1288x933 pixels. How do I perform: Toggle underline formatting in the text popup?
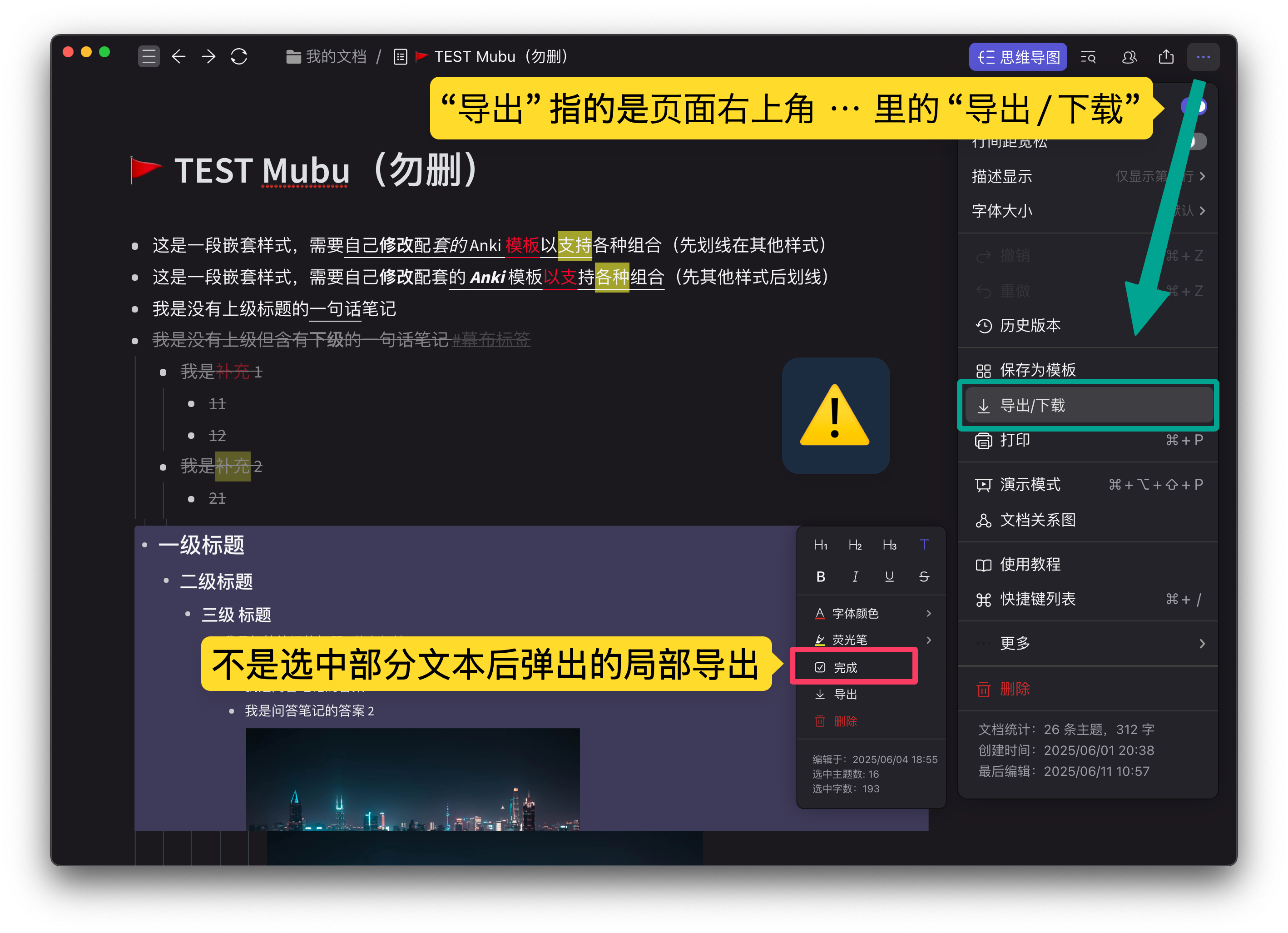click(889, 577)
